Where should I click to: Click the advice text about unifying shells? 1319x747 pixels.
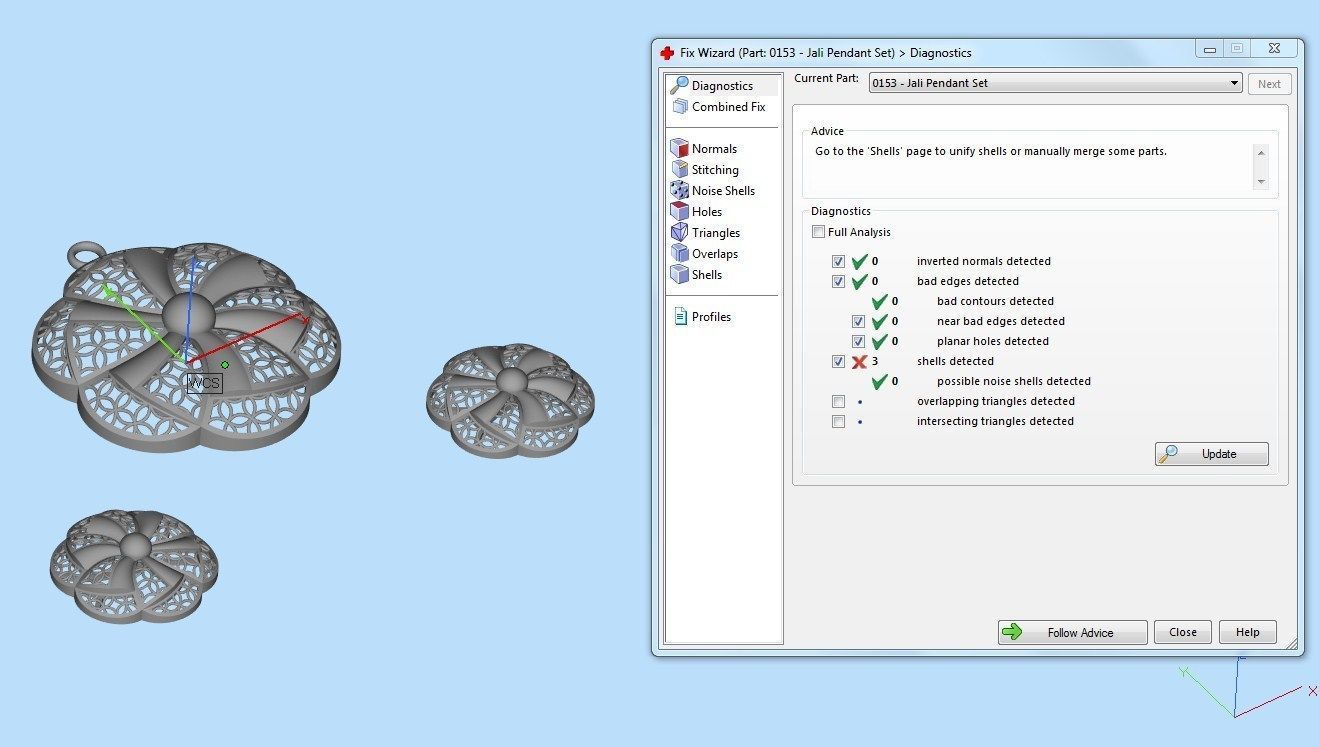[x=991, y=151]
